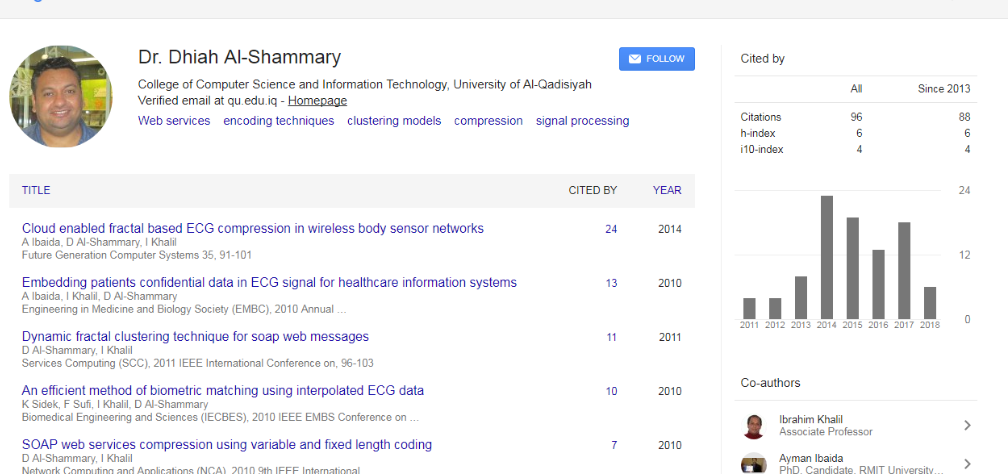Open Dynamic fractal clustering technique paper
The height and width of the screenshot is (474, 1008).
[195, 337]
